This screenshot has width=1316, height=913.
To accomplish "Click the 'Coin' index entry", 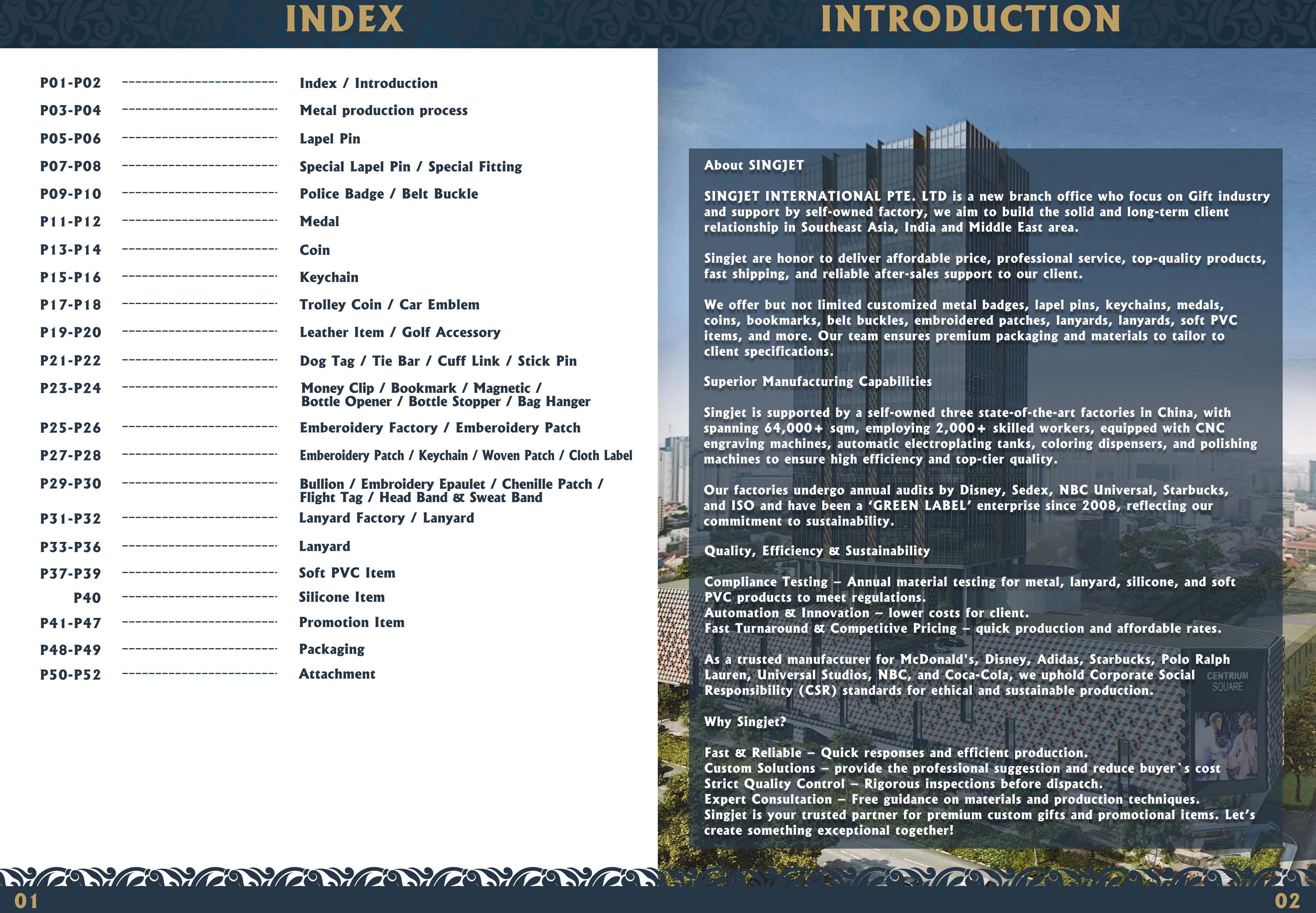I will (x=315, y=250).
